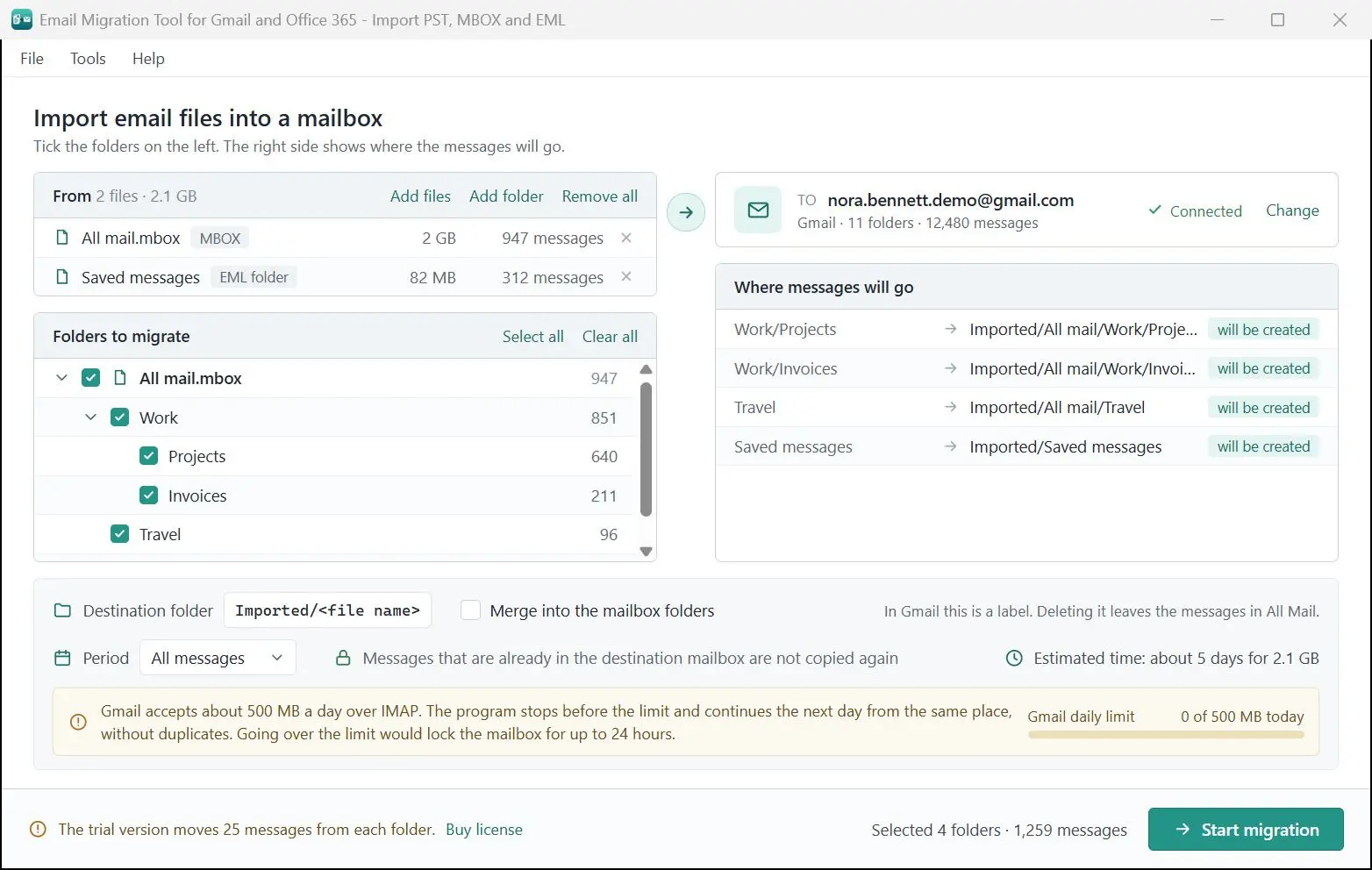Click the file icon beside Saved messages EML folder
This screenshot has width=1372, height=870.
pos(61,277)
